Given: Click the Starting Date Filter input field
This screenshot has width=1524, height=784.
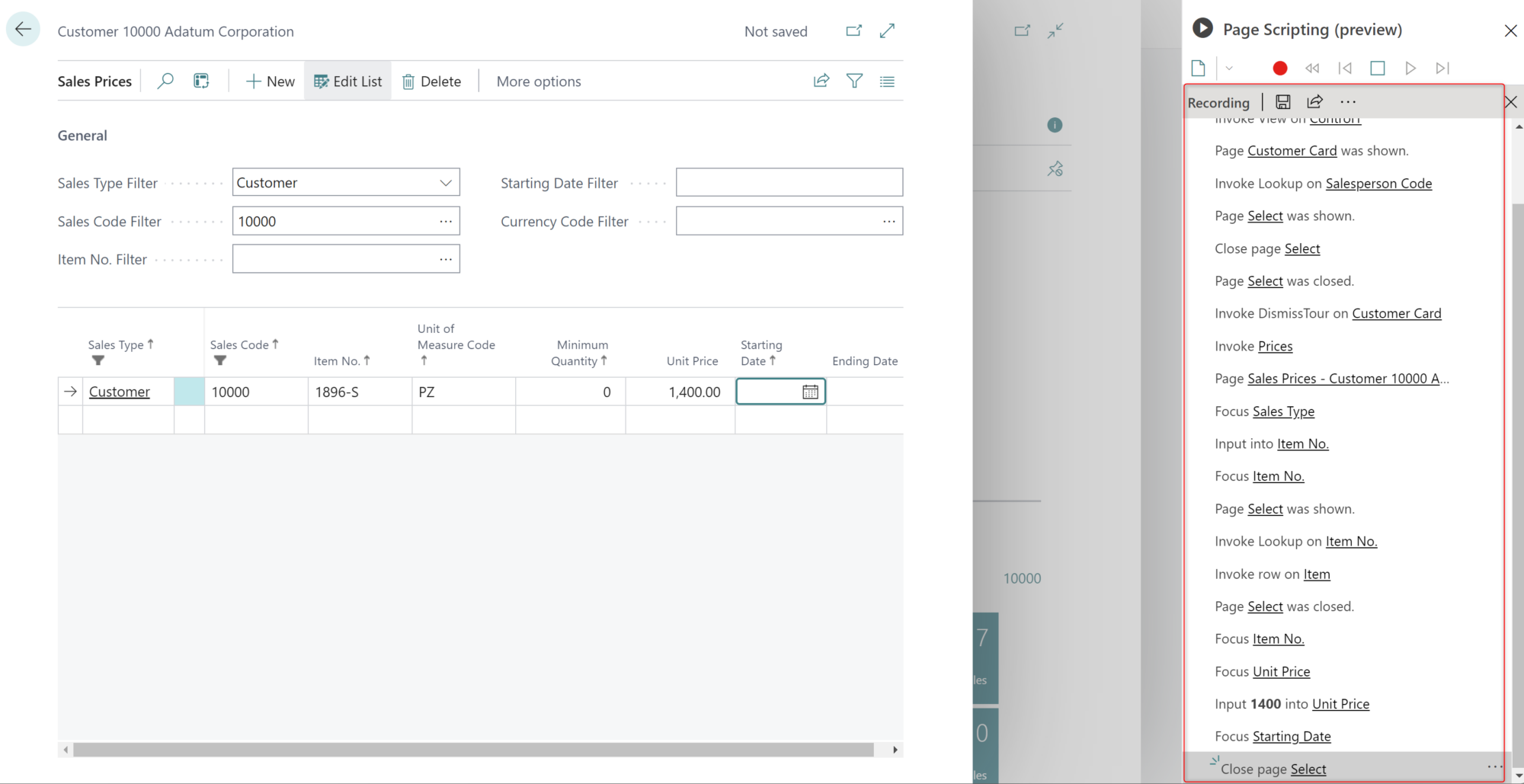Looking at the screenshot, I should [789, 183].
